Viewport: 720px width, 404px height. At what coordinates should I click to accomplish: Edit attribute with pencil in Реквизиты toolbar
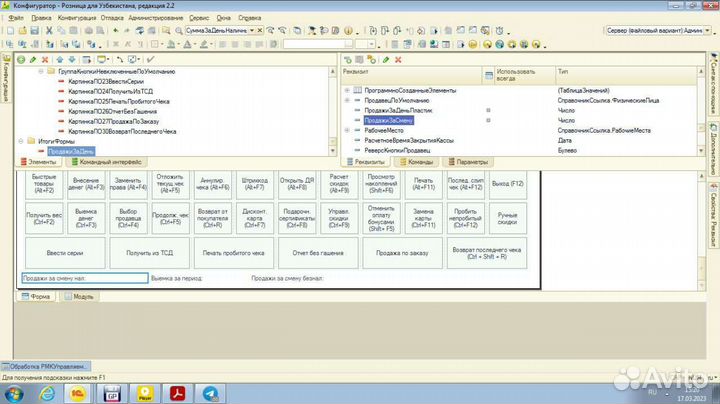386,60
